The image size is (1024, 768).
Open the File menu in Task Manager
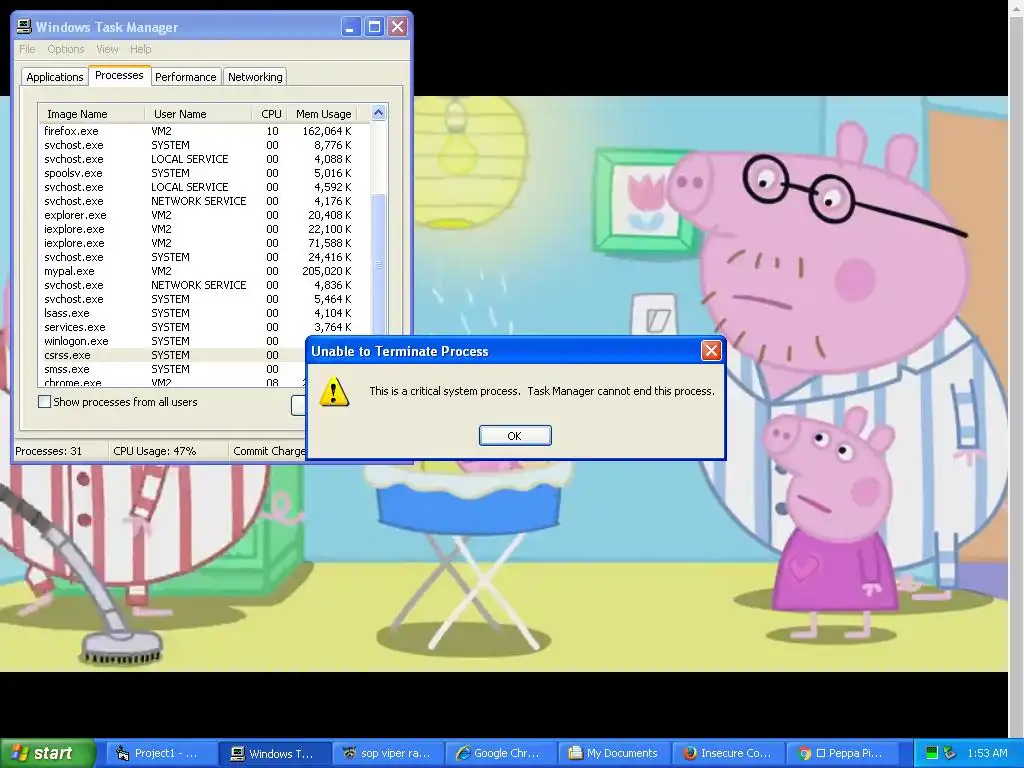tap(27, 49)
